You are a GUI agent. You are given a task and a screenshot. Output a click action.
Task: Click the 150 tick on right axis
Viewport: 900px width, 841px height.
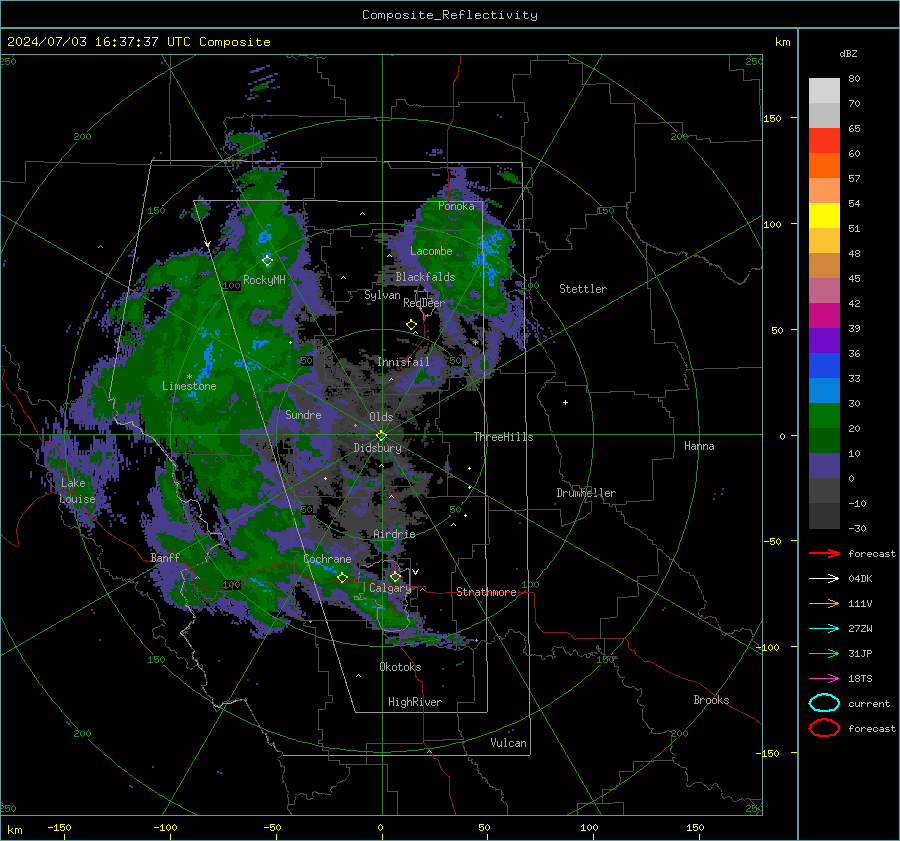tap(772, 118)
